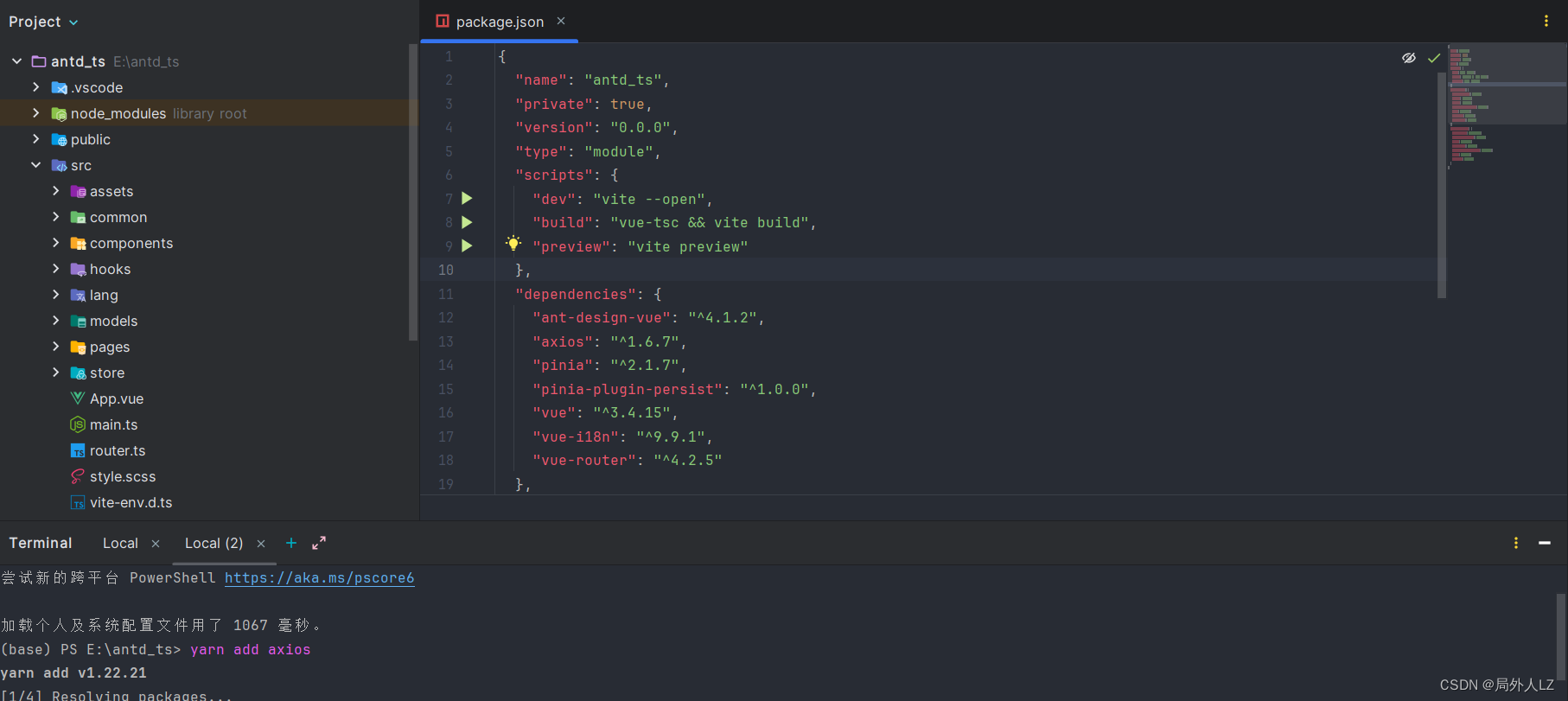The height and width of the screenshot is (701, 1568).
Task: Select the router.ts TypeScript file icon
Action: (78, 450)
